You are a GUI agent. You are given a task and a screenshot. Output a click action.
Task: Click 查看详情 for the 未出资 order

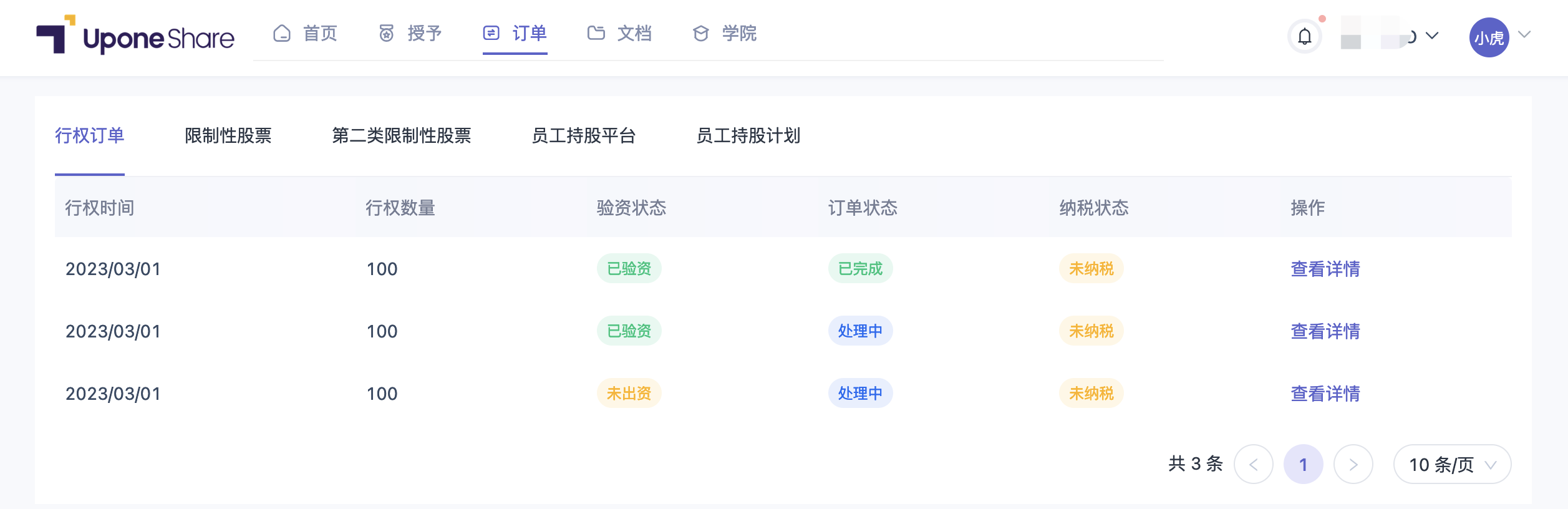[x=1325, y=394]
